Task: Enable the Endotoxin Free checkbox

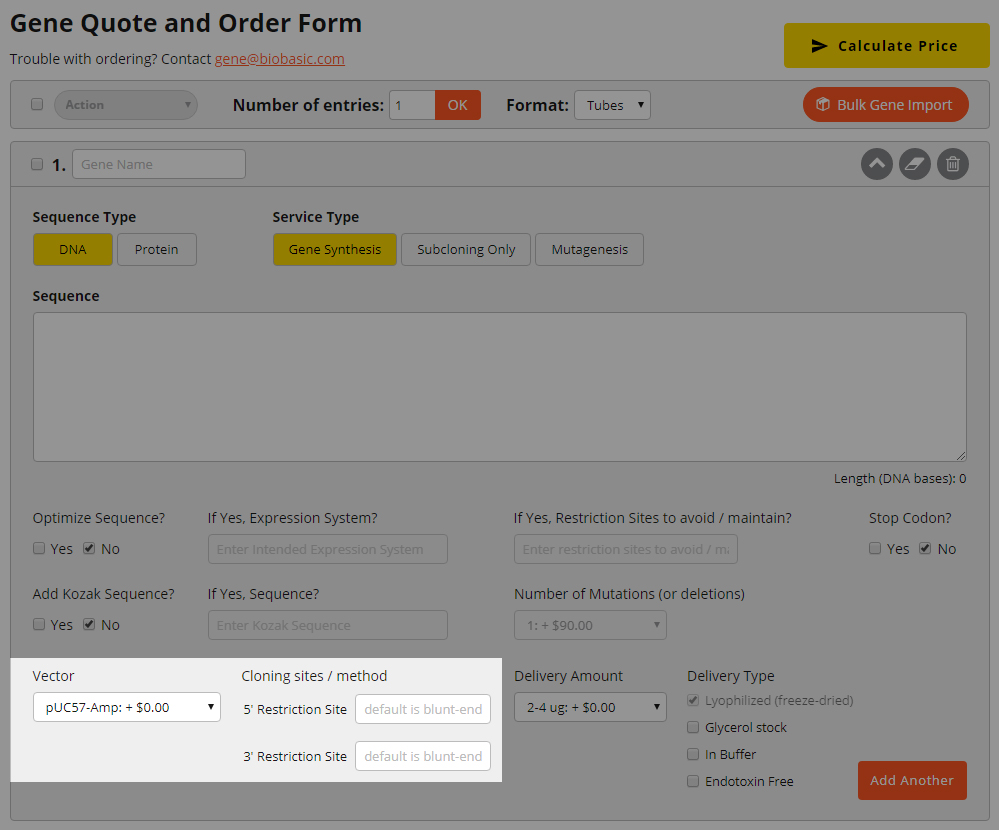Action: (693, 781)
